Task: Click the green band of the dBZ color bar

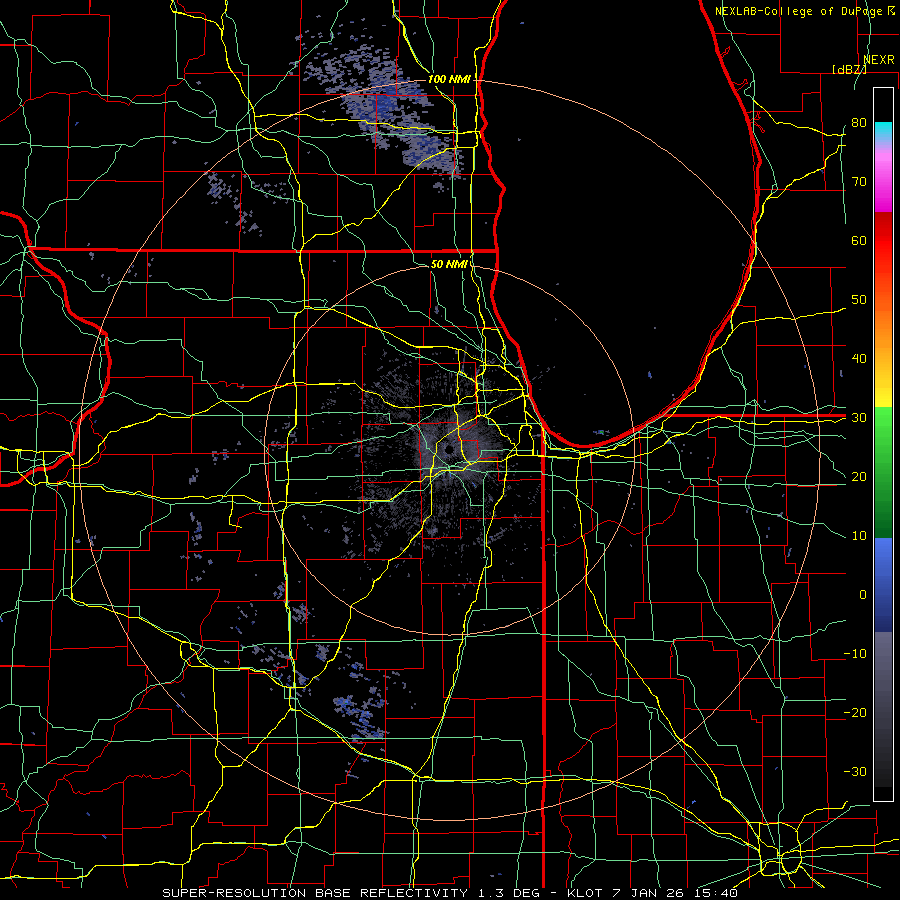Action: 883,472
